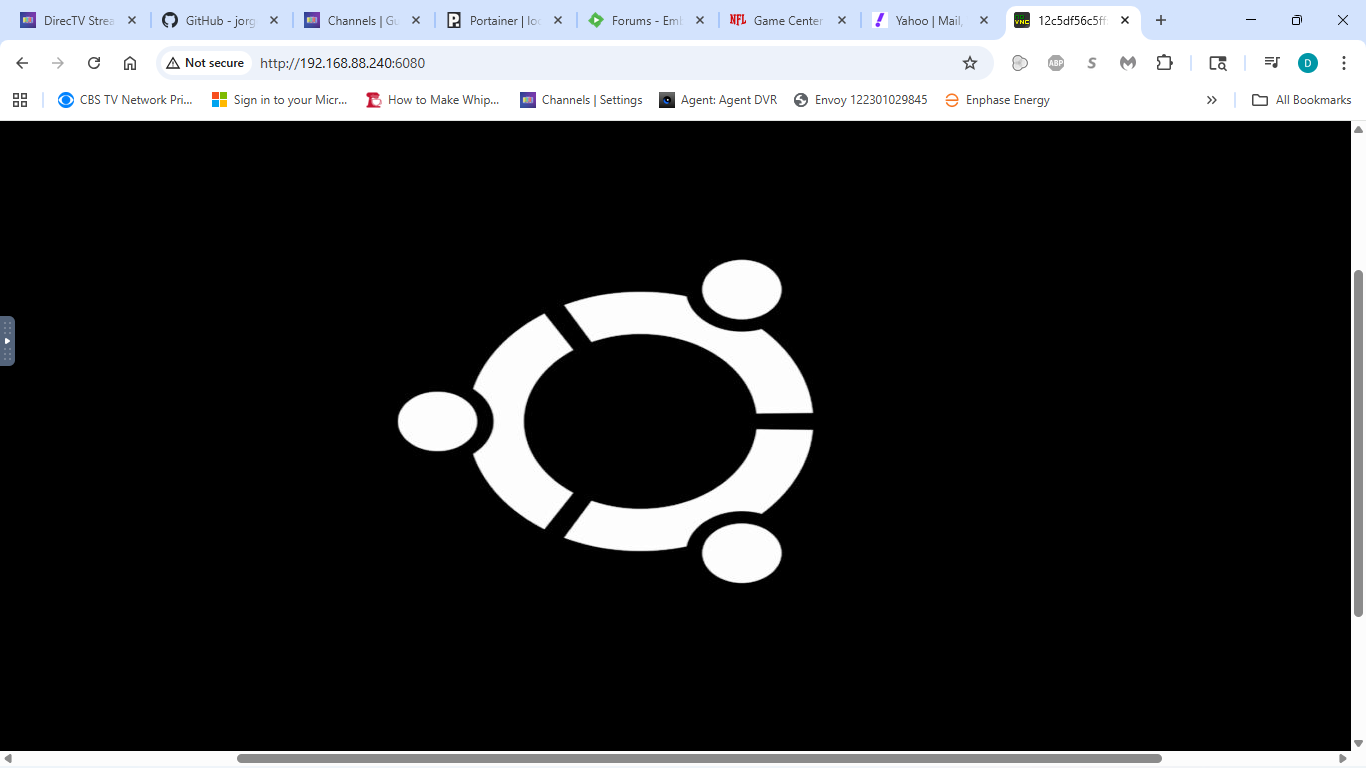
Task: Open the Enphase Energy bookmark
Action: pos(997,100)
